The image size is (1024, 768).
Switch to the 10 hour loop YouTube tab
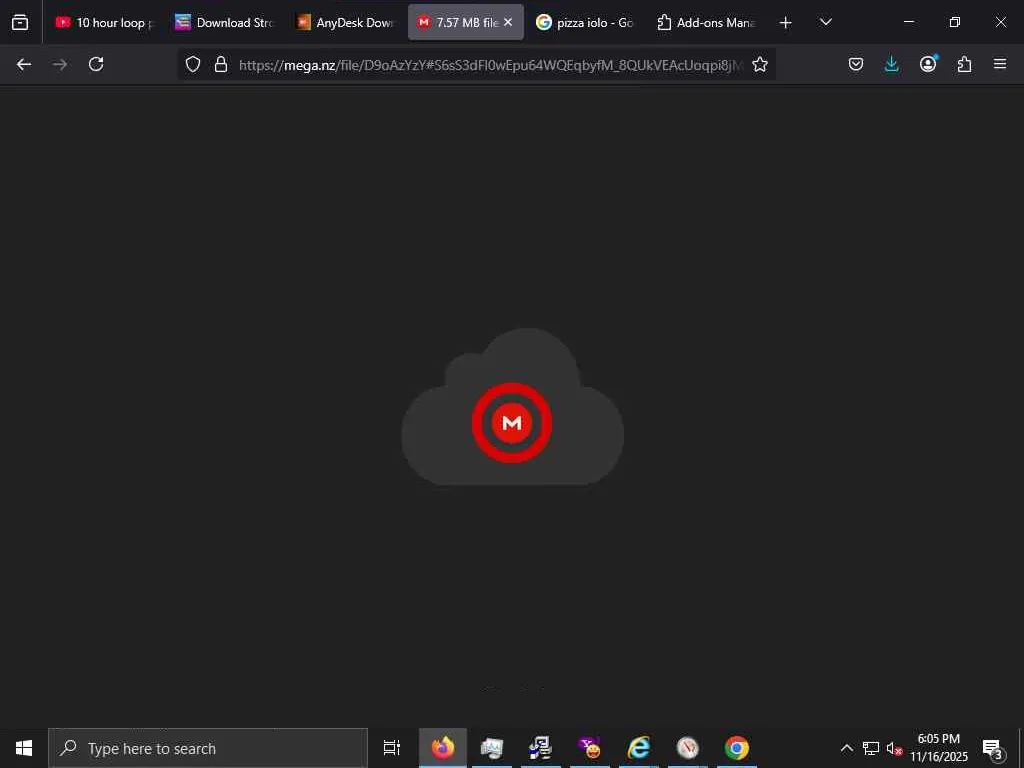click(x=104, y=22)
